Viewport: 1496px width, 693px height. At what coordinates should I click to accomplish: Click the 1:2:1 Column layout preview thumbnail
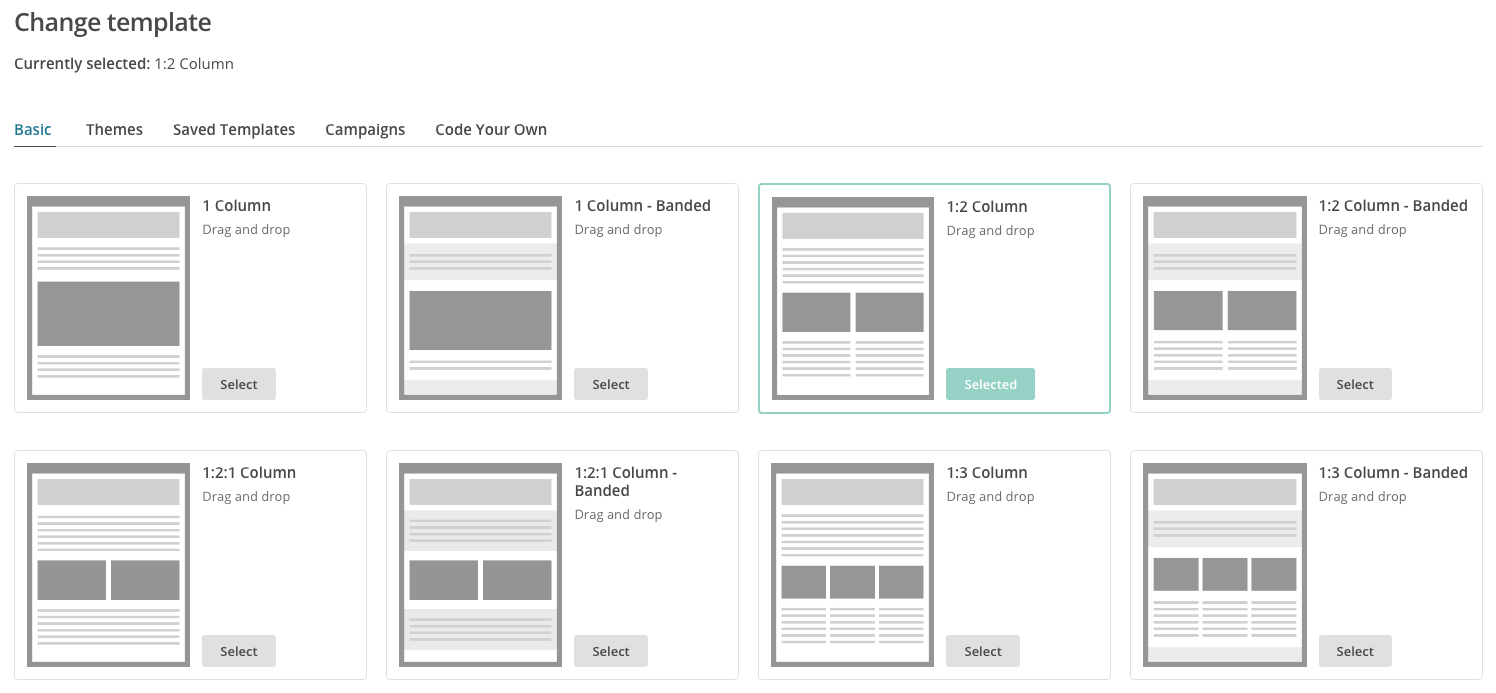point(108,565)
